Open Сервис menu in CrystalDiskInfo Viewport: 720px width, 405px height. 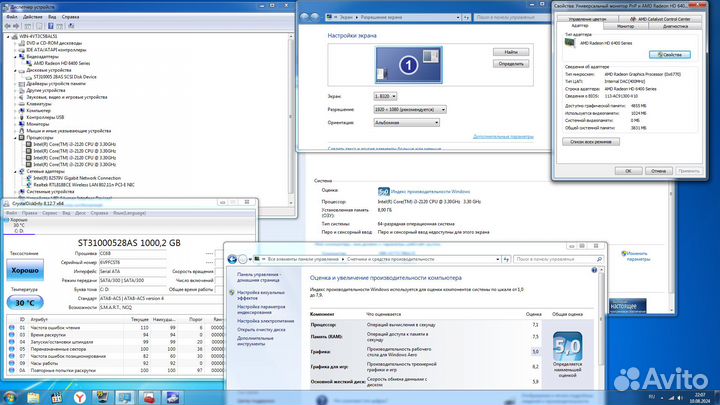click(x=50, y=213)
